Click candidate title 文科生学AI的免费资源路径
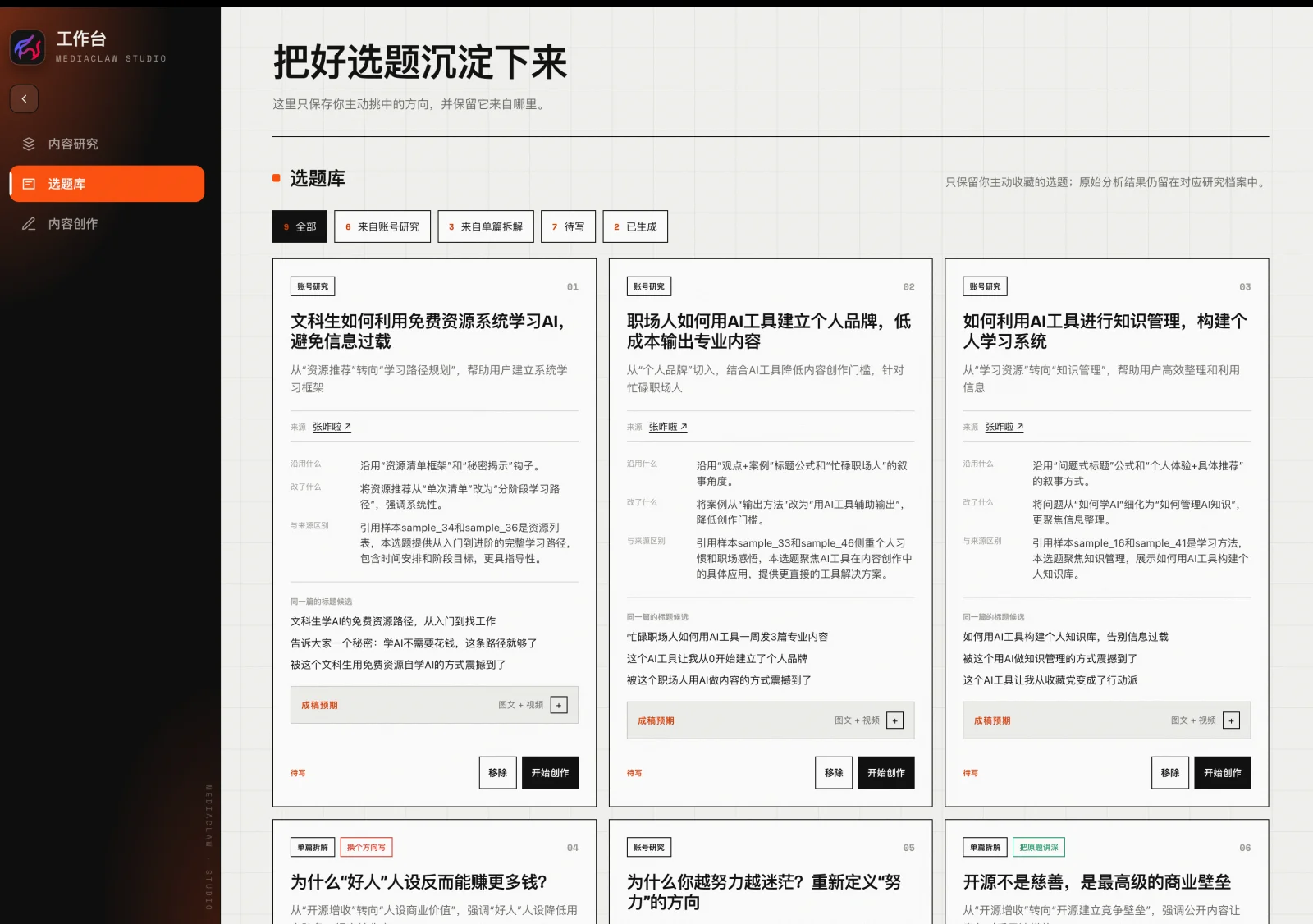This screenshot has width=1313, height=924. 393,621
